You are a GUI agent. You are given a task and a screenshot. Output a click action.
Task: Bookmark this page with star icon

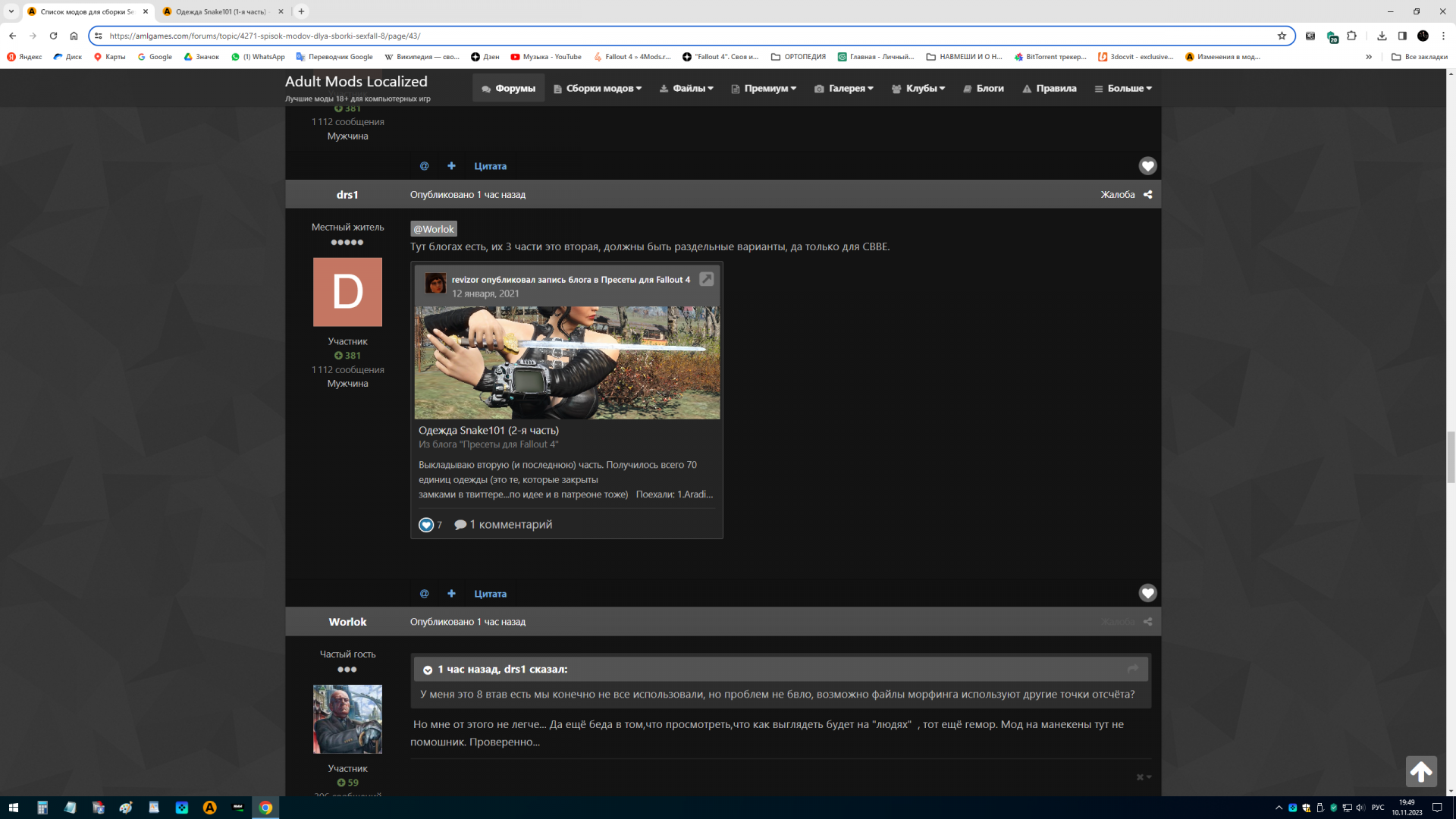1282,36
